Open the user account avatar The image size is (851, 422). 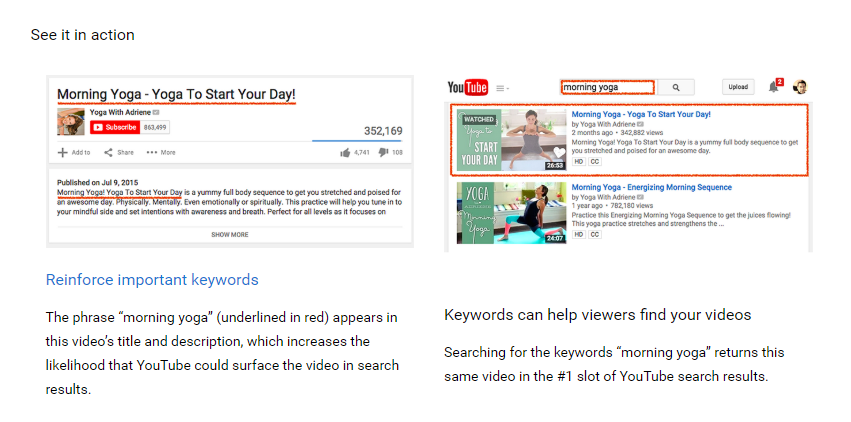point(800,87)
